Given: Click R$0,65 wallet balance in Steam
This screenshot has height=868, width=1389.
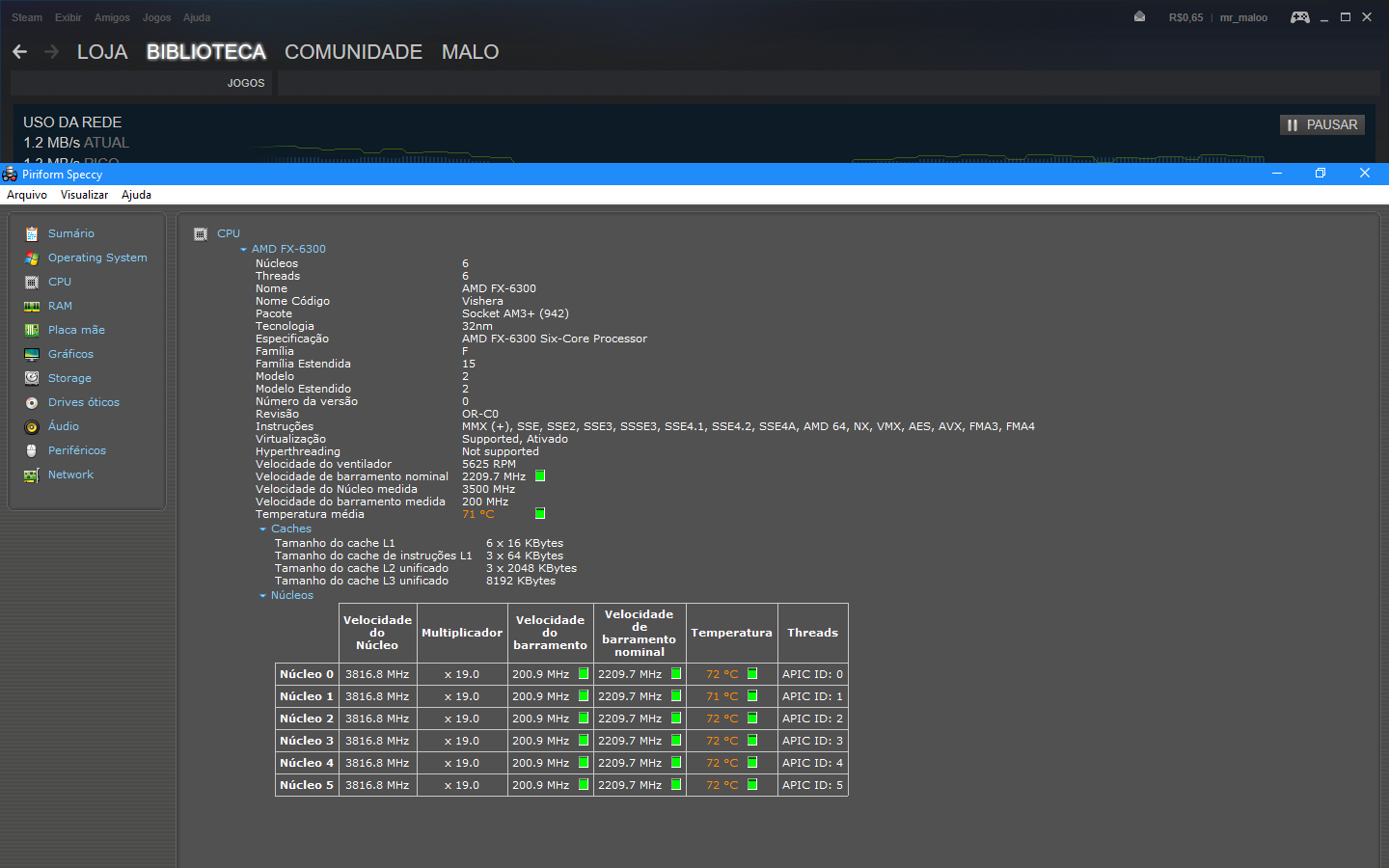Looking at the screenshot, I should click(x=1185, y=17).
